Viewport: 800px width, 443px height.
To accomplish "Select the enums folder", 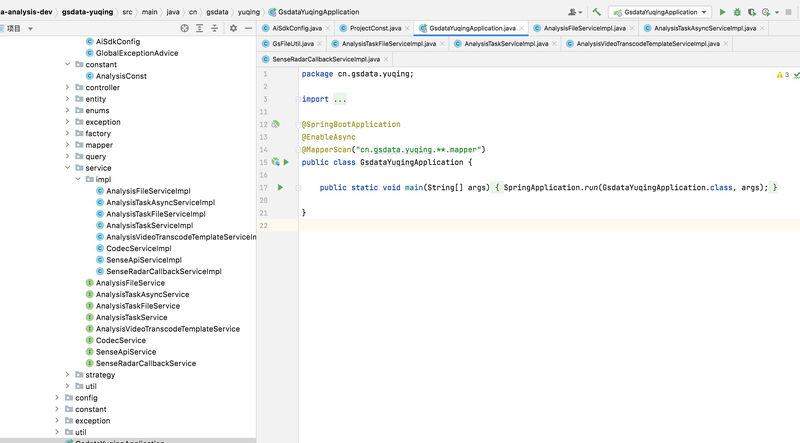I will click(97, 110).
